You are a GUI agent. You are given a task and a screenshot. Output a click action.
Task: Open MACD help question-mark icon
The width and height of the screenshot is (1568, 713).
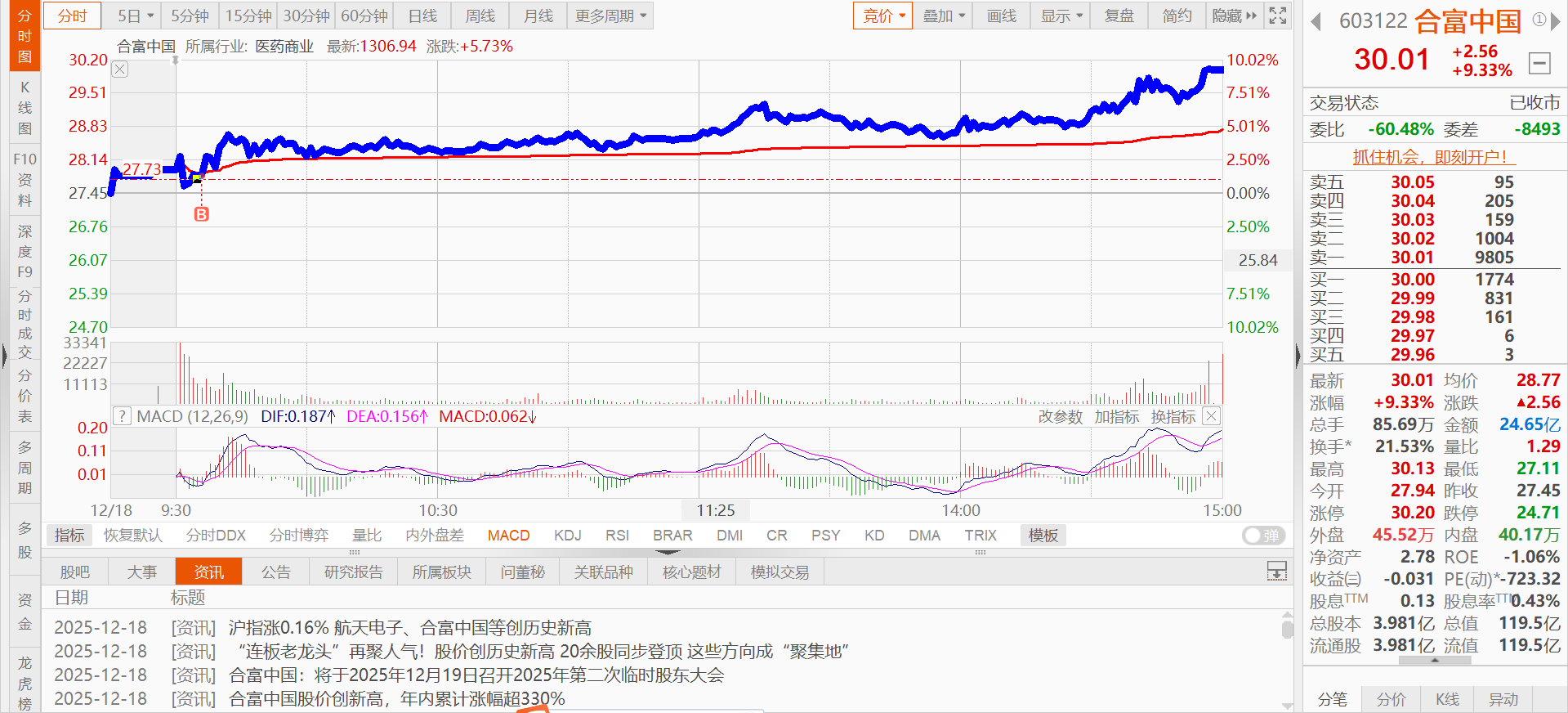pyautogui.click(x=122, y=416)
